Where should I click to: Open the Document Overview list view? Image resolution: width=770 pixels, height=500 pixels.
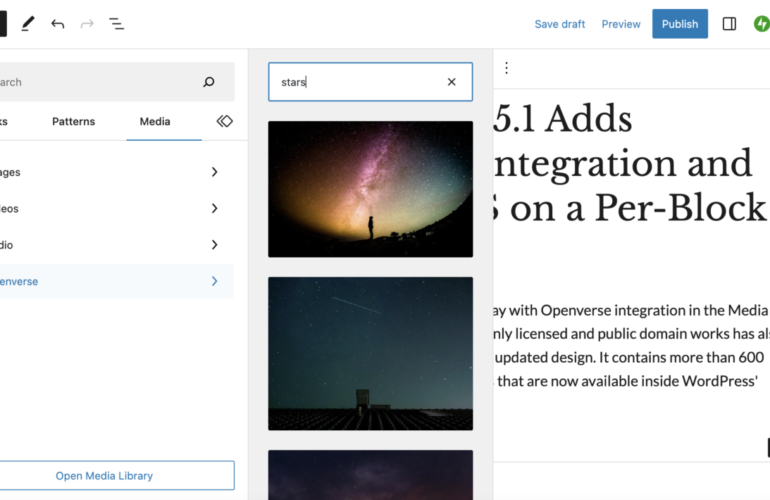tap(117, 24)
